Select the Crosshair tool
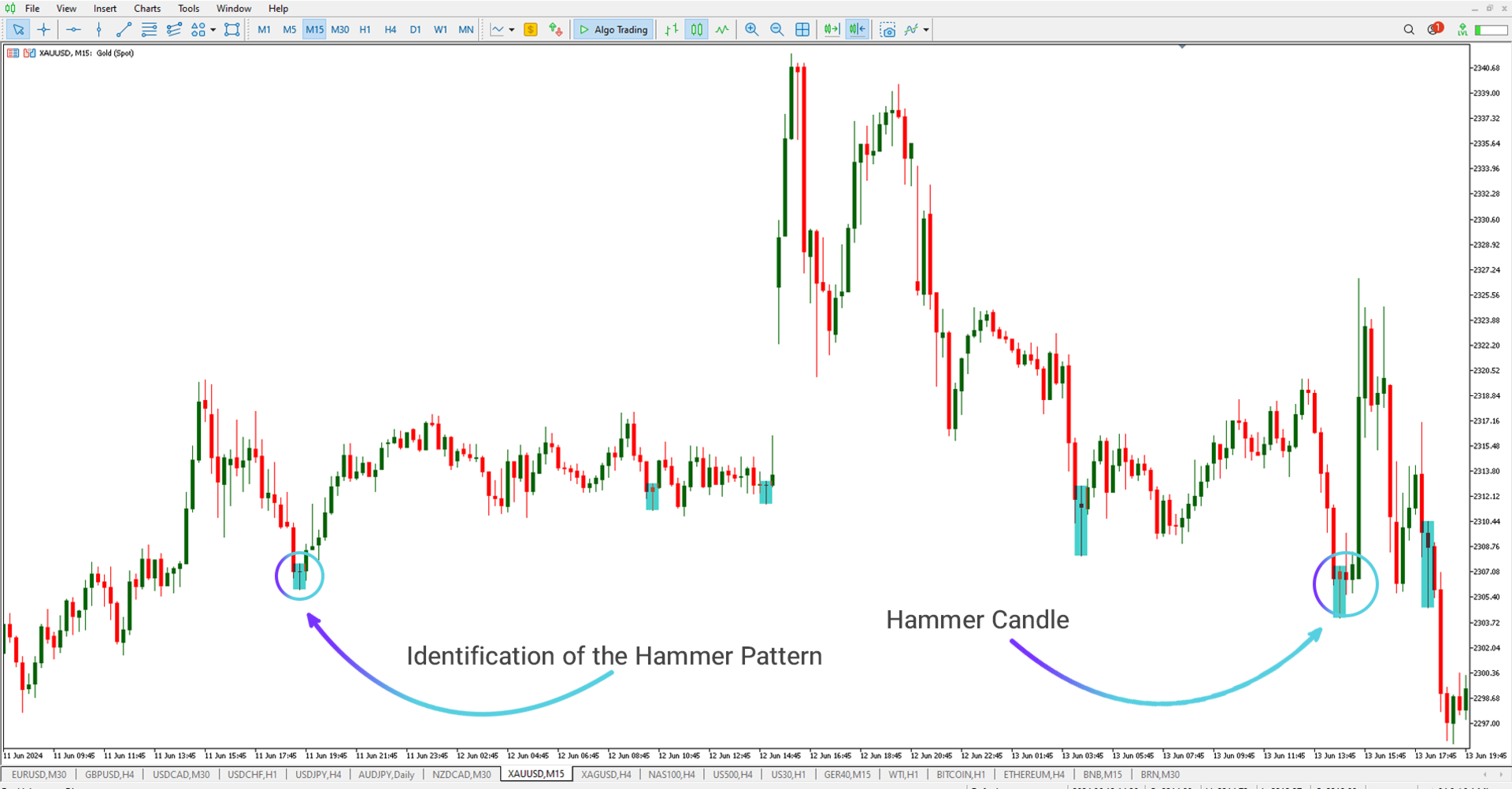This screenshot has height=789, width=1512. coord(44,29)
